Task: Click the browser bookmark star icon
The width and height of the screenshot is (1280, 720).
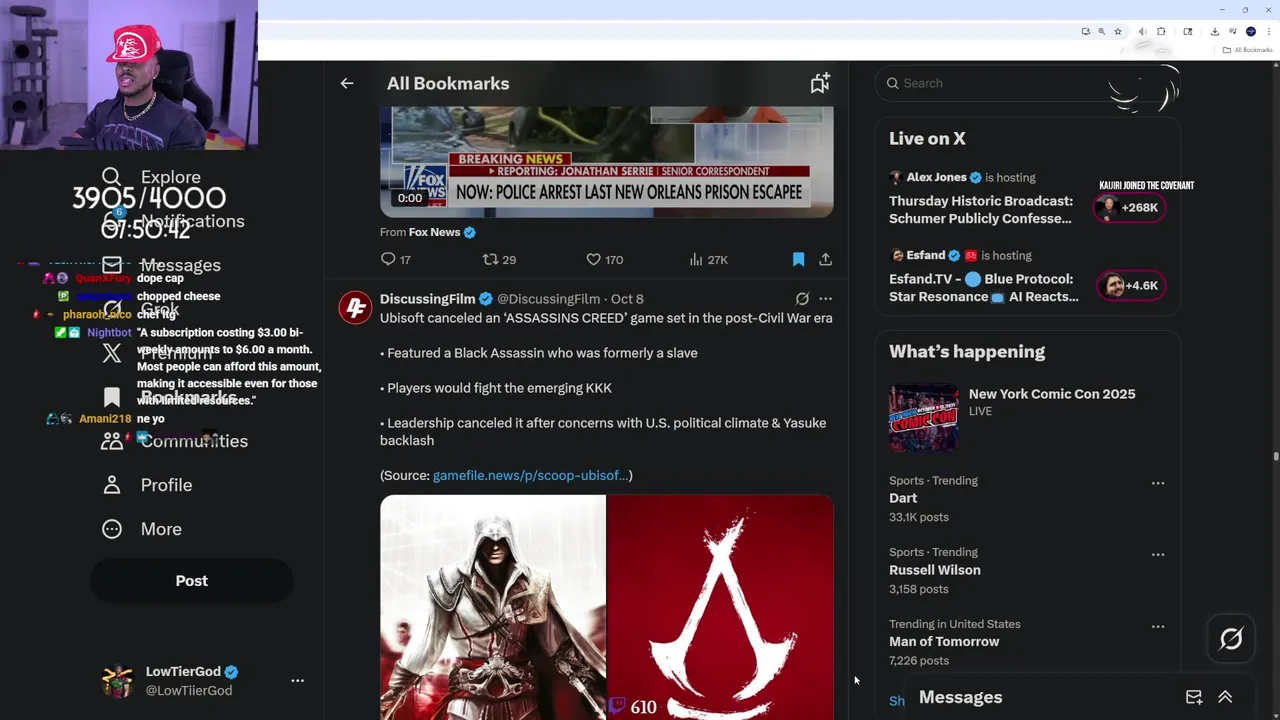Action: (1118, 31)
